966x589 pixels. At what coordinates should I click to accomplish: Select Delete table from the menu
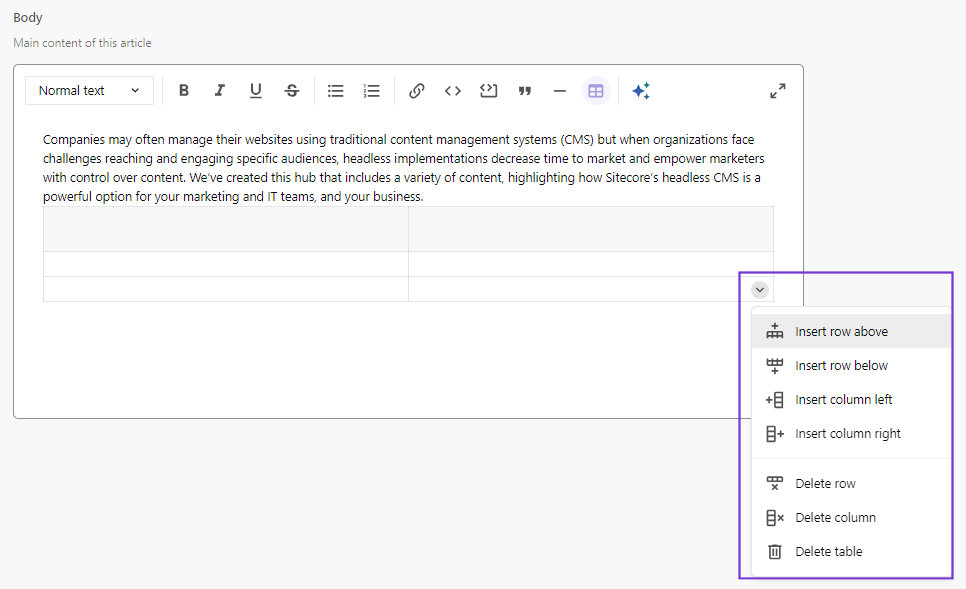pyautogui.click(x=851, y=551)
